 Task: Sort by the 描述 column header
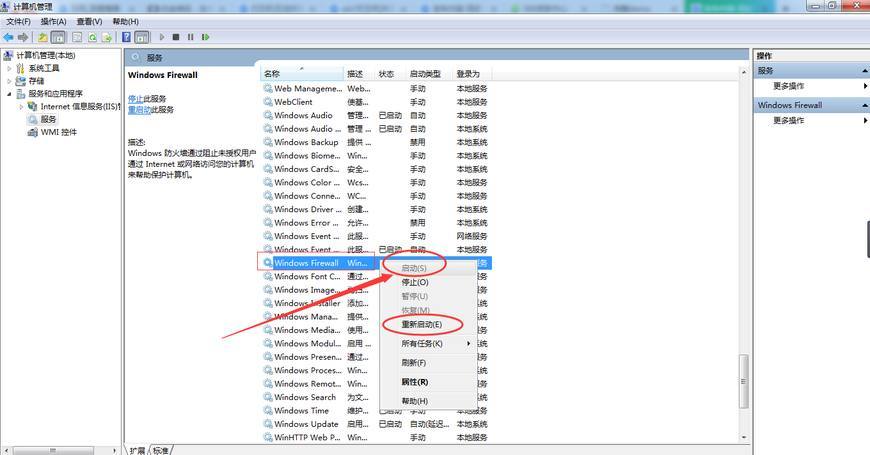pos(360,74)
